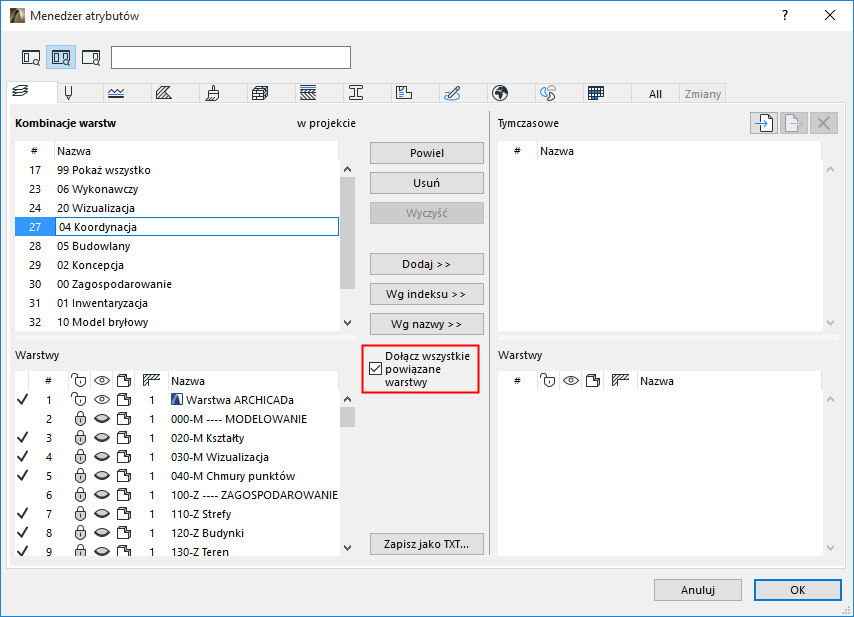Open help with the question mark
854x617 pixels.
(x=784, y=15)
